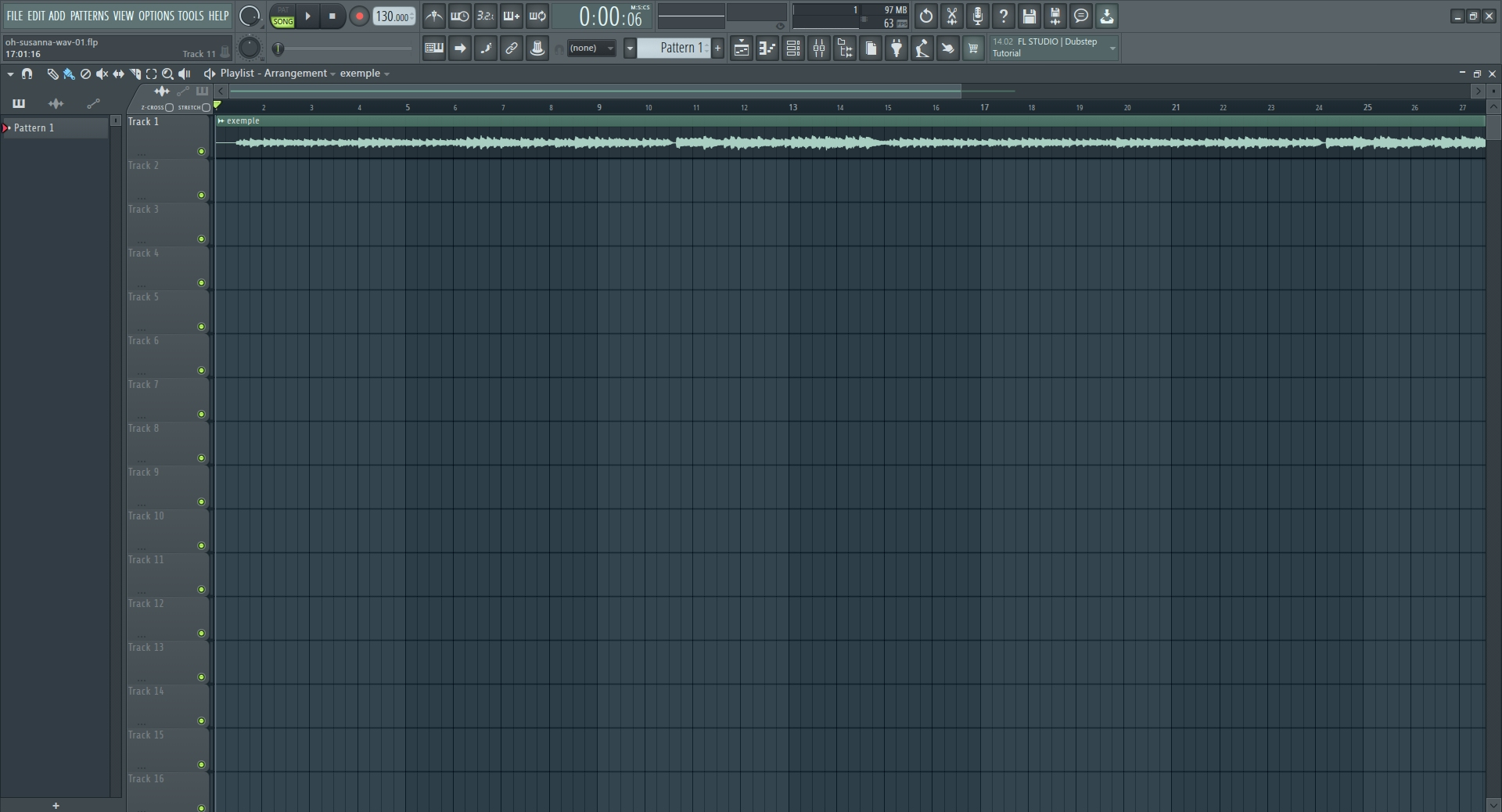Toggle countdown before recording
1502x812 pixels.
click(485, 16)
